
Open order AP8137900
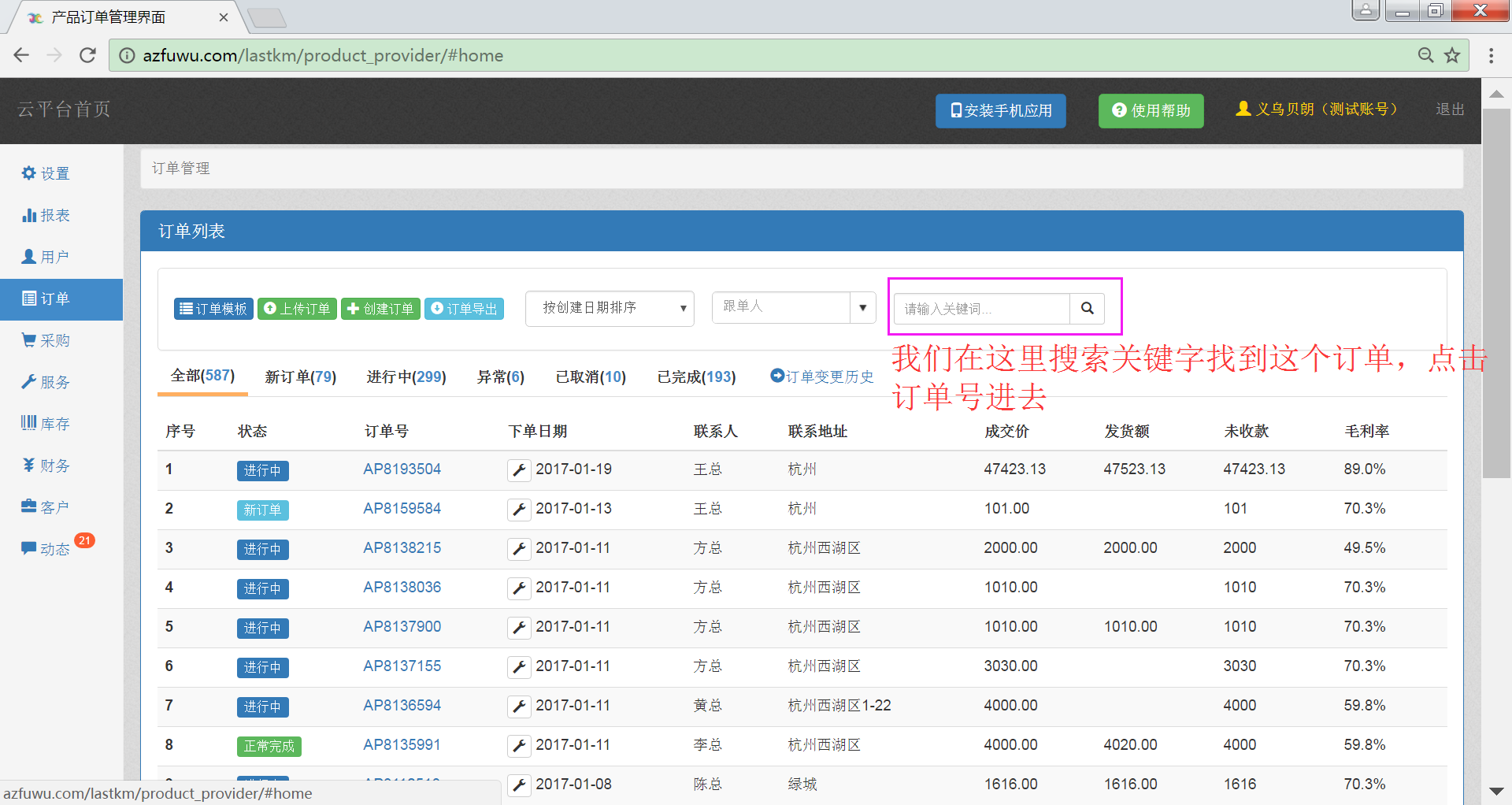[402, 626]
